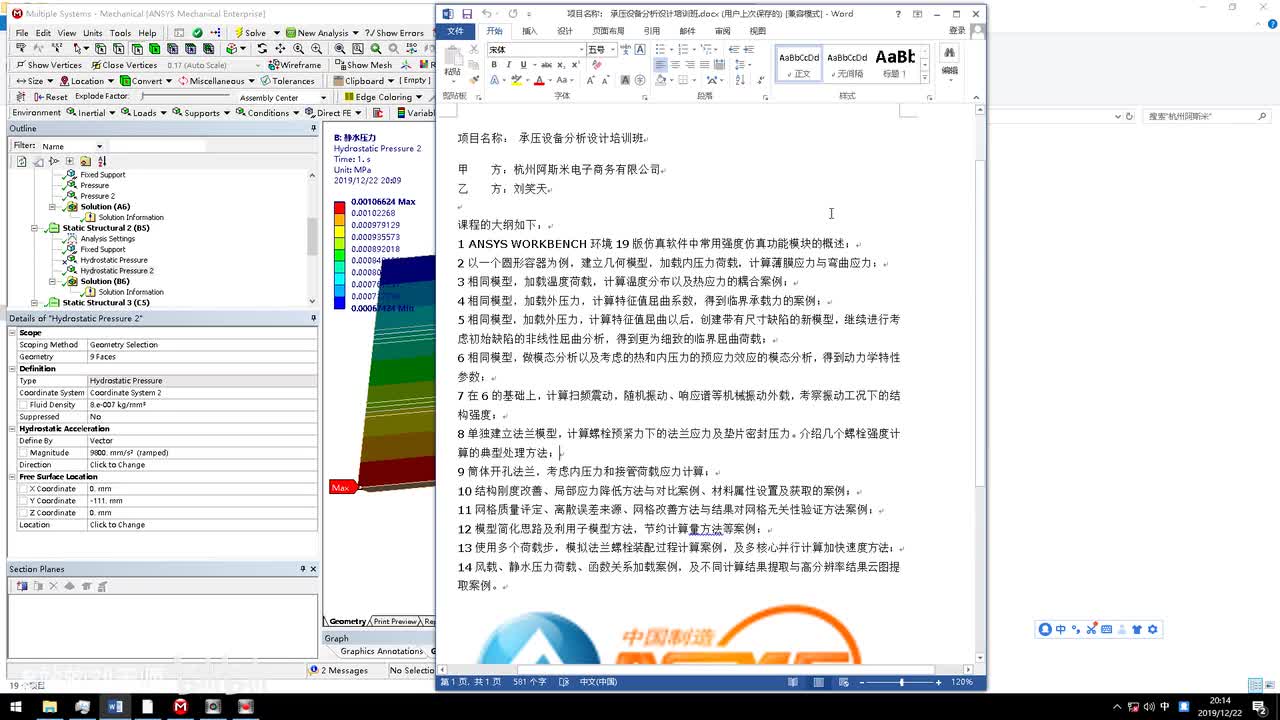Viewport: 1280px width, 720px height.
Task: Click the Bold icon in Word ribbon
Action: coord(494,65)
